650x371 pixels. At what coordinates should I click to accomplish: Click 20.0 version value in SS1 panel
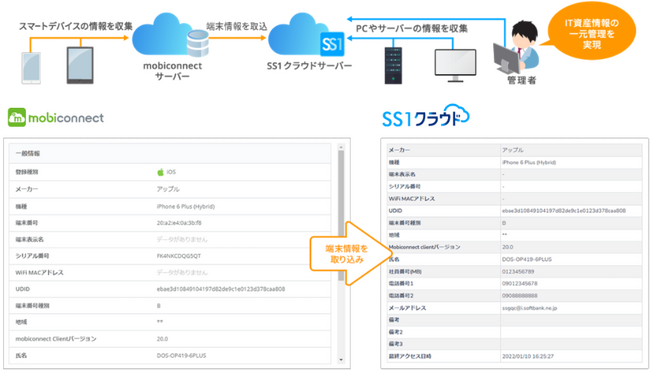pos(507,247)
